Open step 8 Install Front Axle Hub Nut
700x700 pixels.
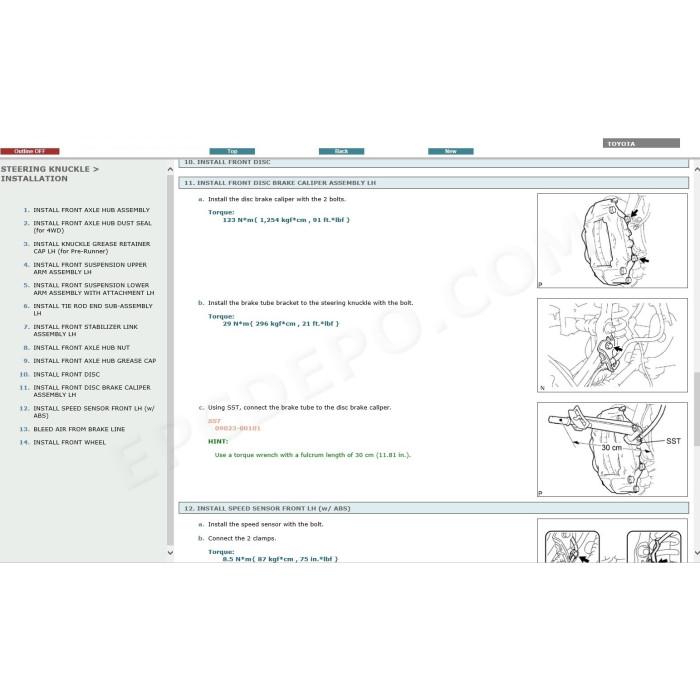[81, 348]
